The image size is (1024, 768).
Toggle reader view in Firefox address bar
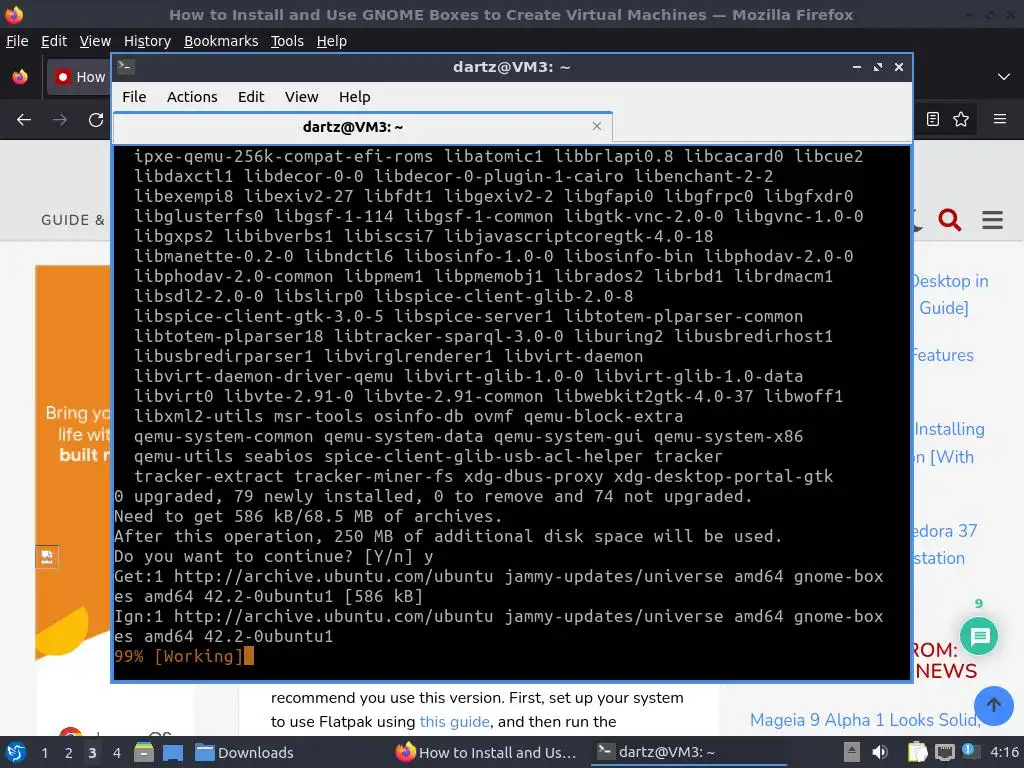933,119
